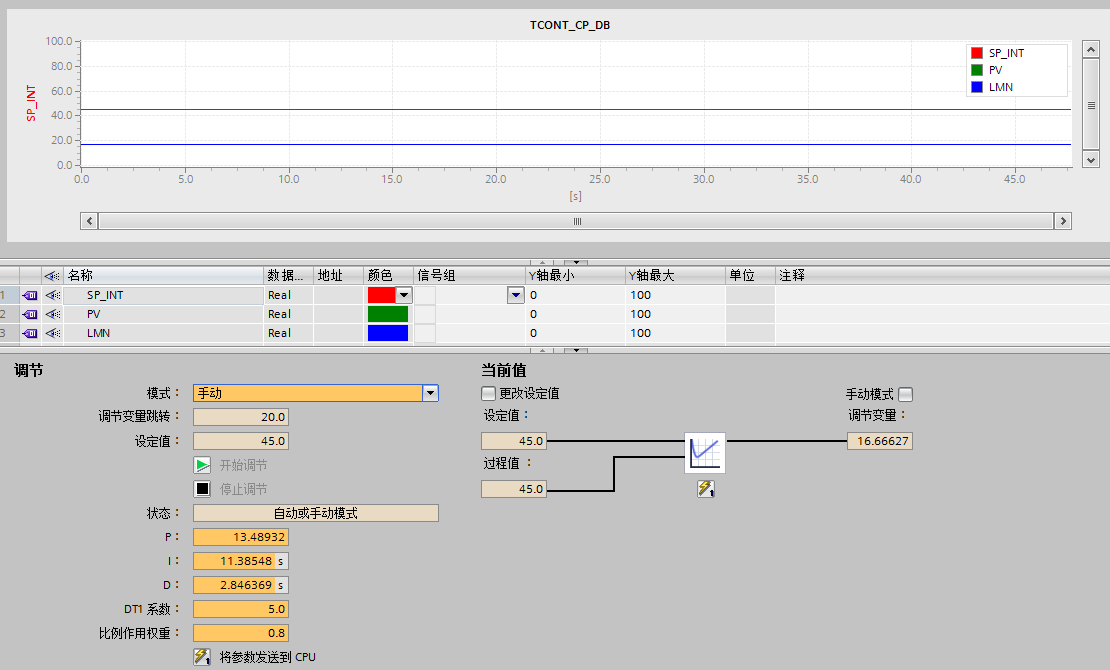The width and height of the screenshot is (1110, 670).
Task: Click the LMN row tag icon
Action: click(30, 334)
